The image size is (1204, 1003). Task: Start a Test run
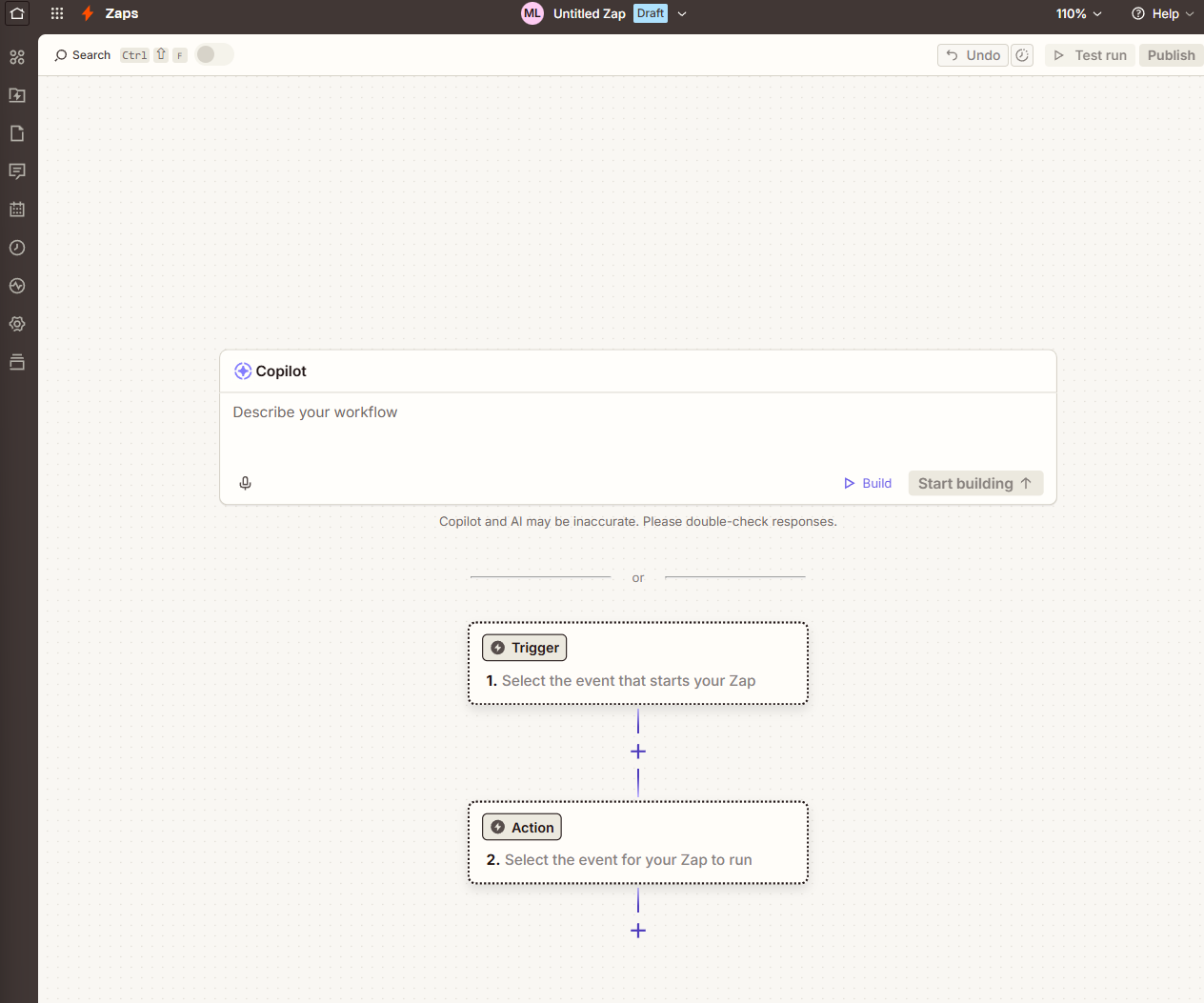[1090, 55]
